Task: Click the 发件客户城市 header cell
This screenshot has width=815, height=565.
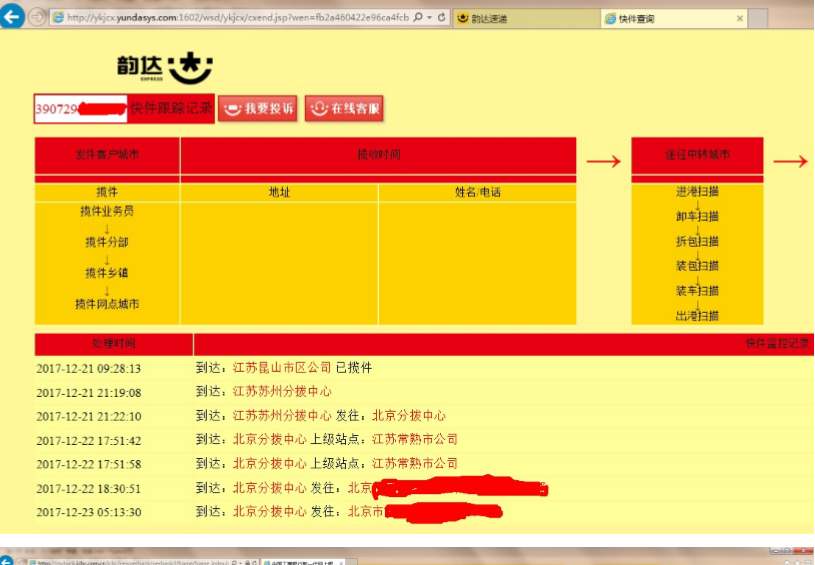Action: tap(107, 155)
